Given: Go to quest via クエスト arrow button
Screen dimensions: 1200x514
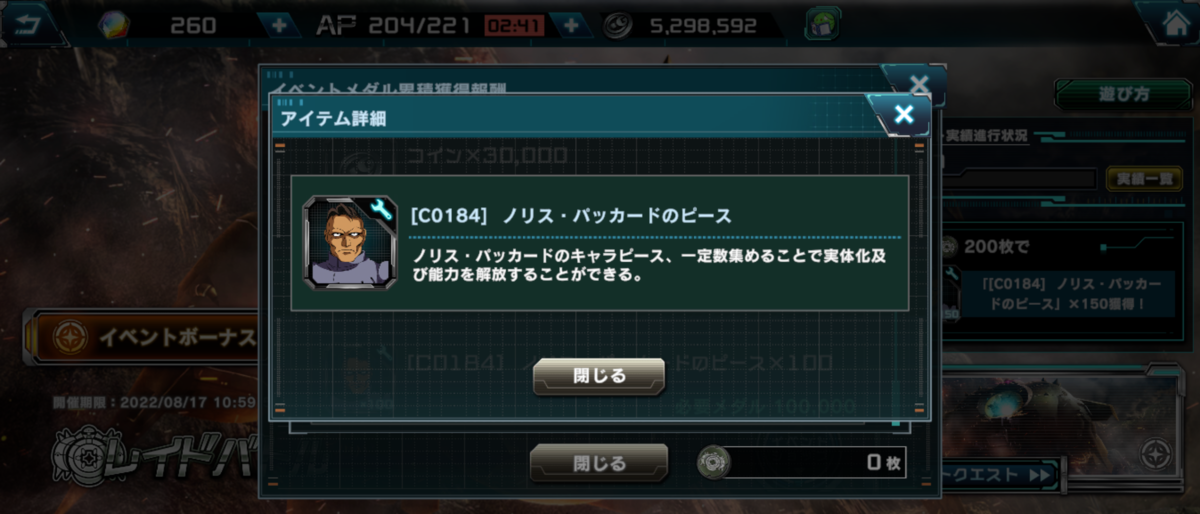Looking at the screenshot, I should [x=1000, y=475].
